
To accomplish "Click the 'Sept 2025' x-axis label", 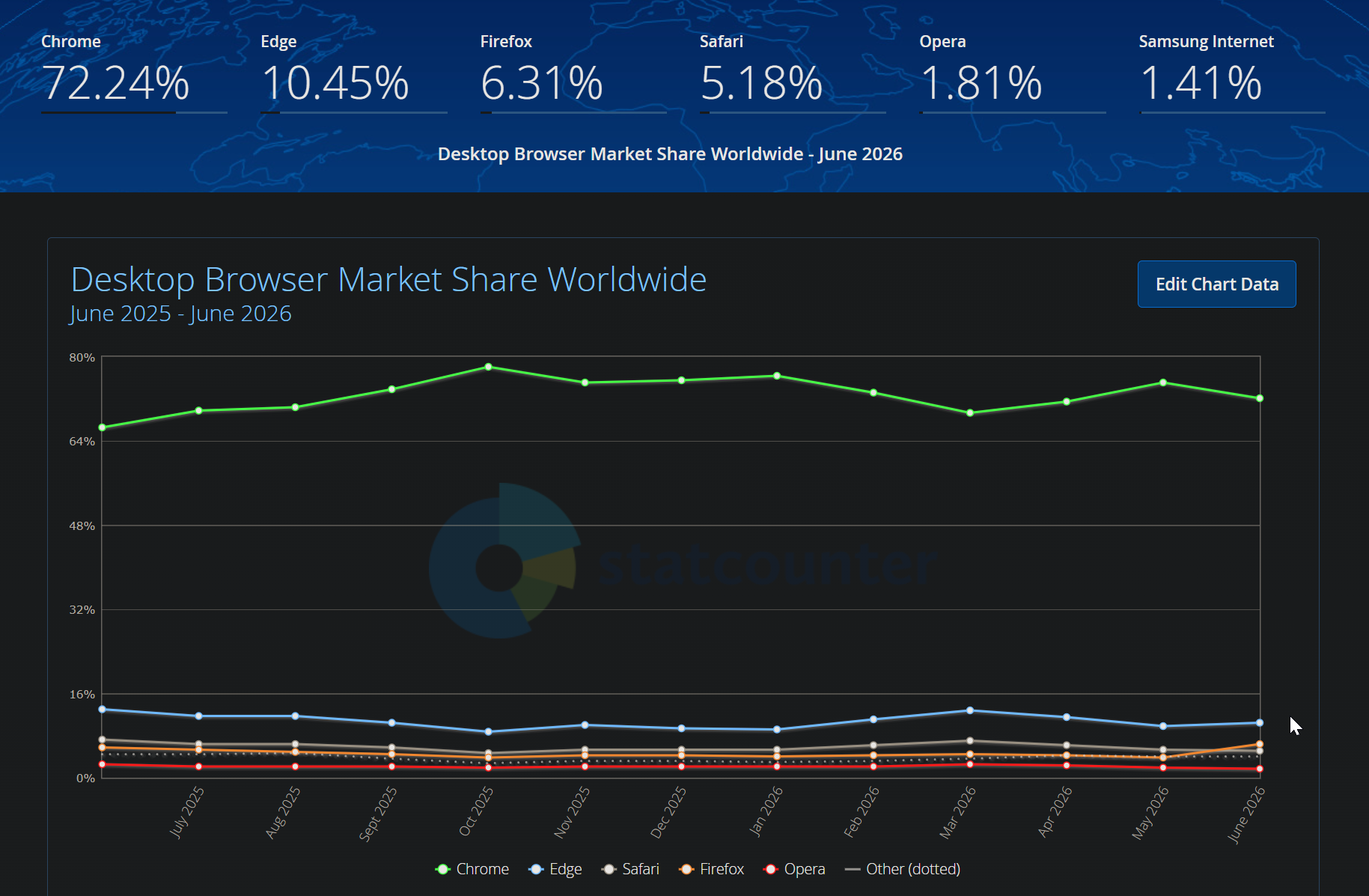I will coord(378,814).
